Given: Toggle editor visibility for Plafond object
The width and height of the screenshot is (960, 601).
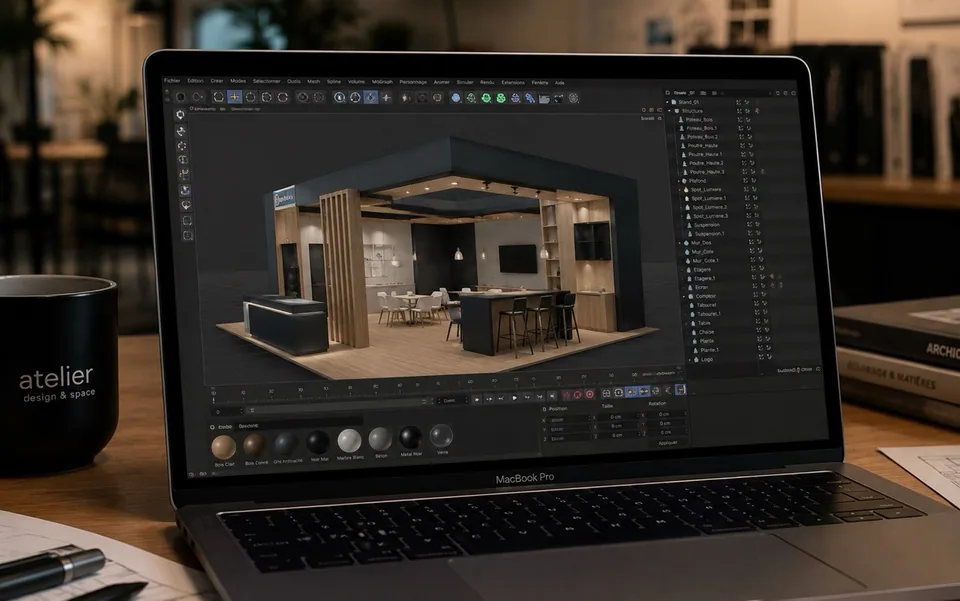Looking at the screenshot, I should [745, 181].
